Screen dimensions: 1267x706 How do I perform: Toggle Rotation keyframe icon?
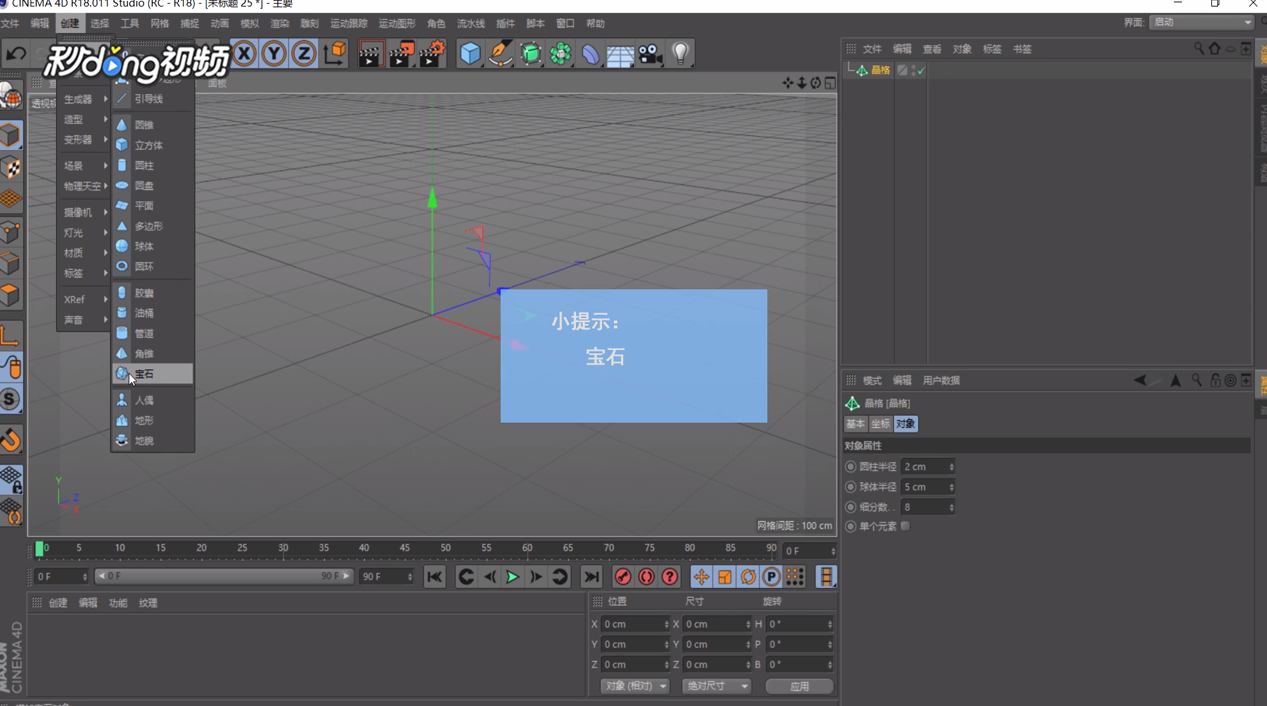748,577
